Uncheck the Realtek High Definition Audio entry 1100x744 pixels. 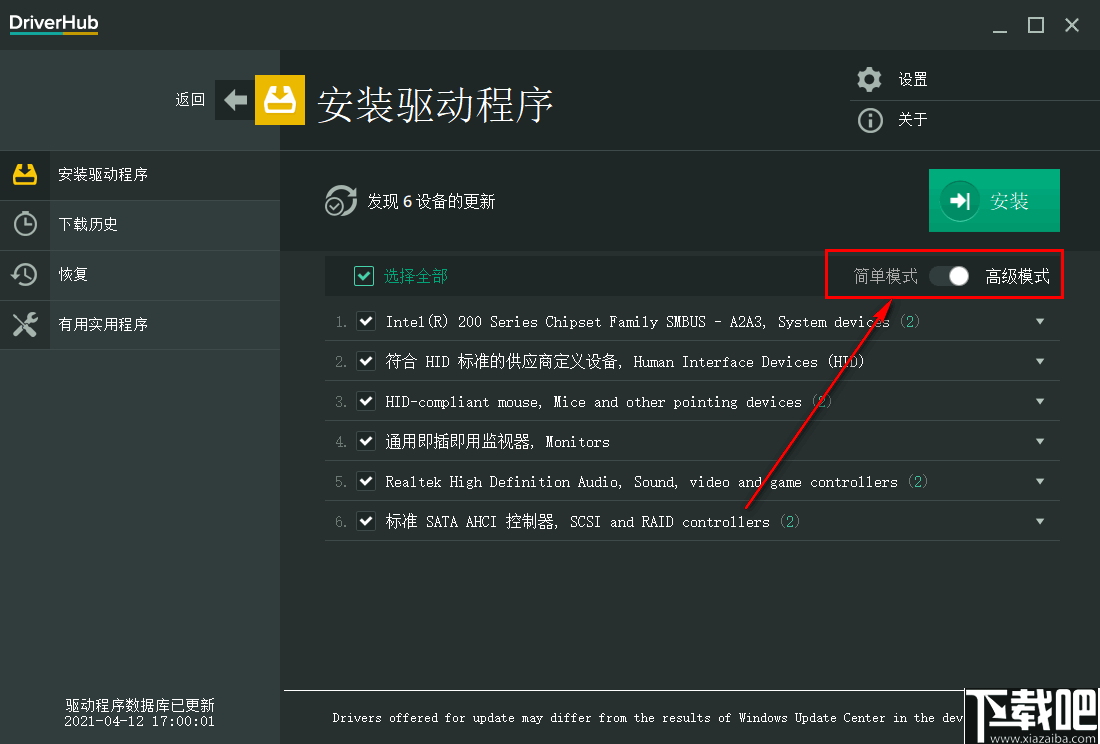pyautogui.click(x=366, y=481)
